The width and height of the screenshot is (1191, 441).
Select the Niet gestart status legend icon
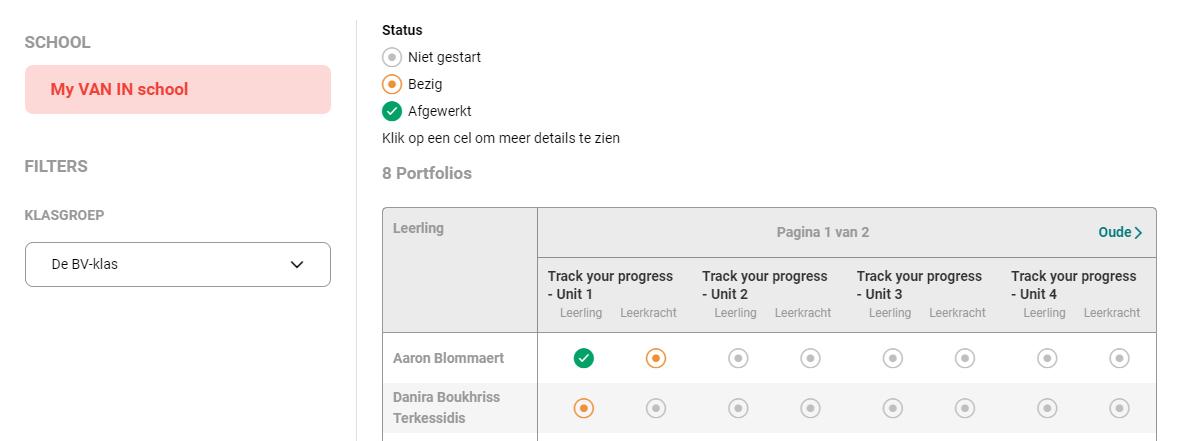click(392, 57)
